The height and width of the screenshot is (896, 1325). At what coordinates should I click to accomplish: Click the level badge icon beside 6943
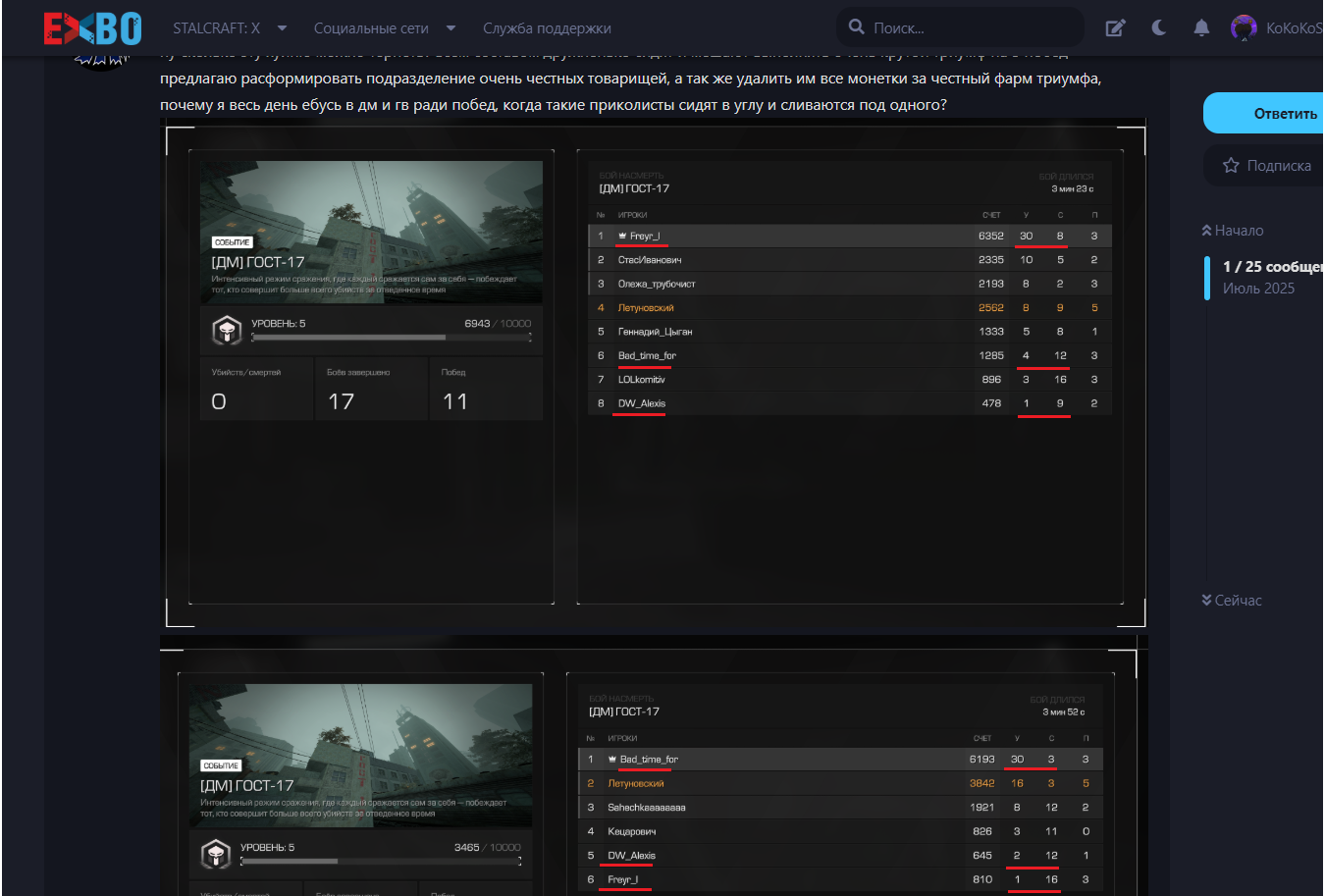227,331
